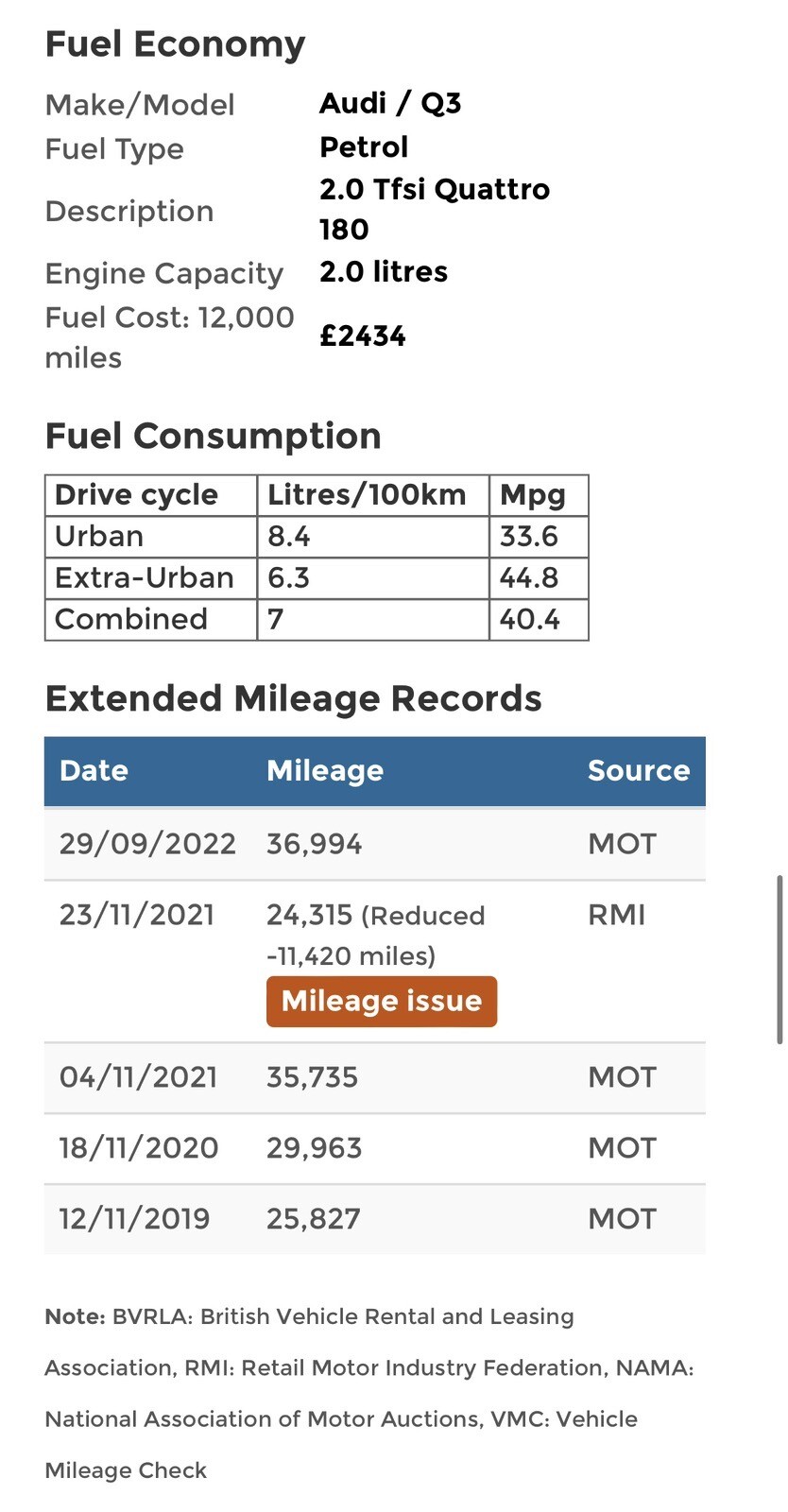Click the Urban drive cycle cell
Screen dimensions: 788x1512
pyautogui.click(x=151, y=536)
